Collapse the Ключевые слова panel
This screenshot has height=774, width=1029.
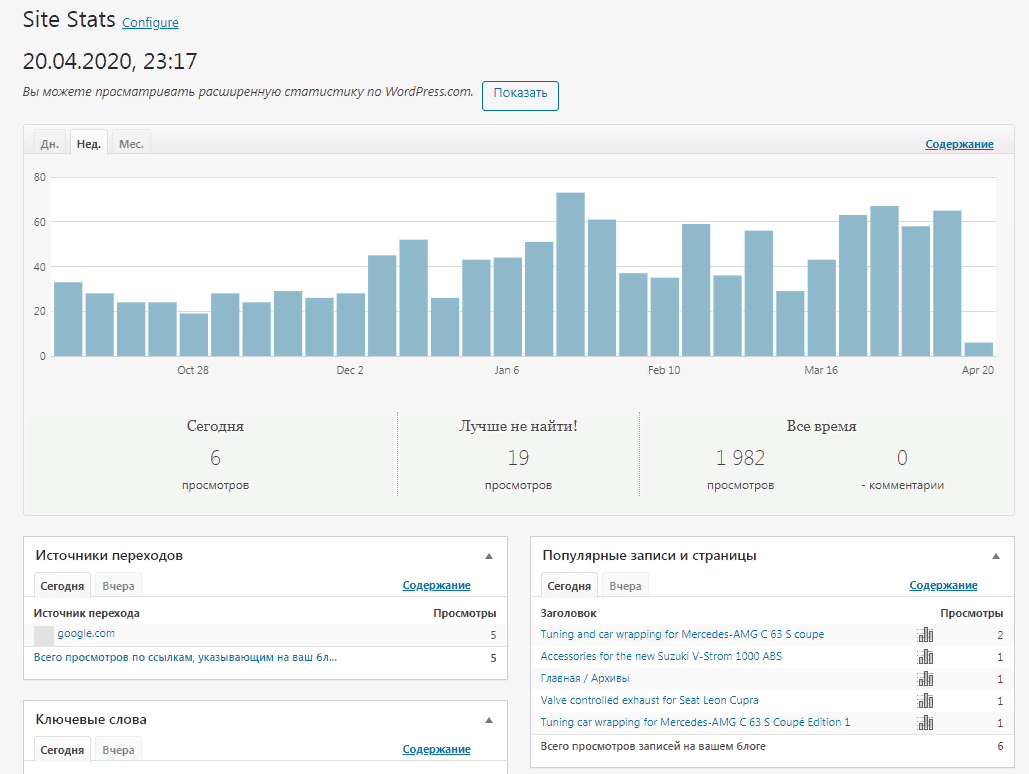point(489,720)
